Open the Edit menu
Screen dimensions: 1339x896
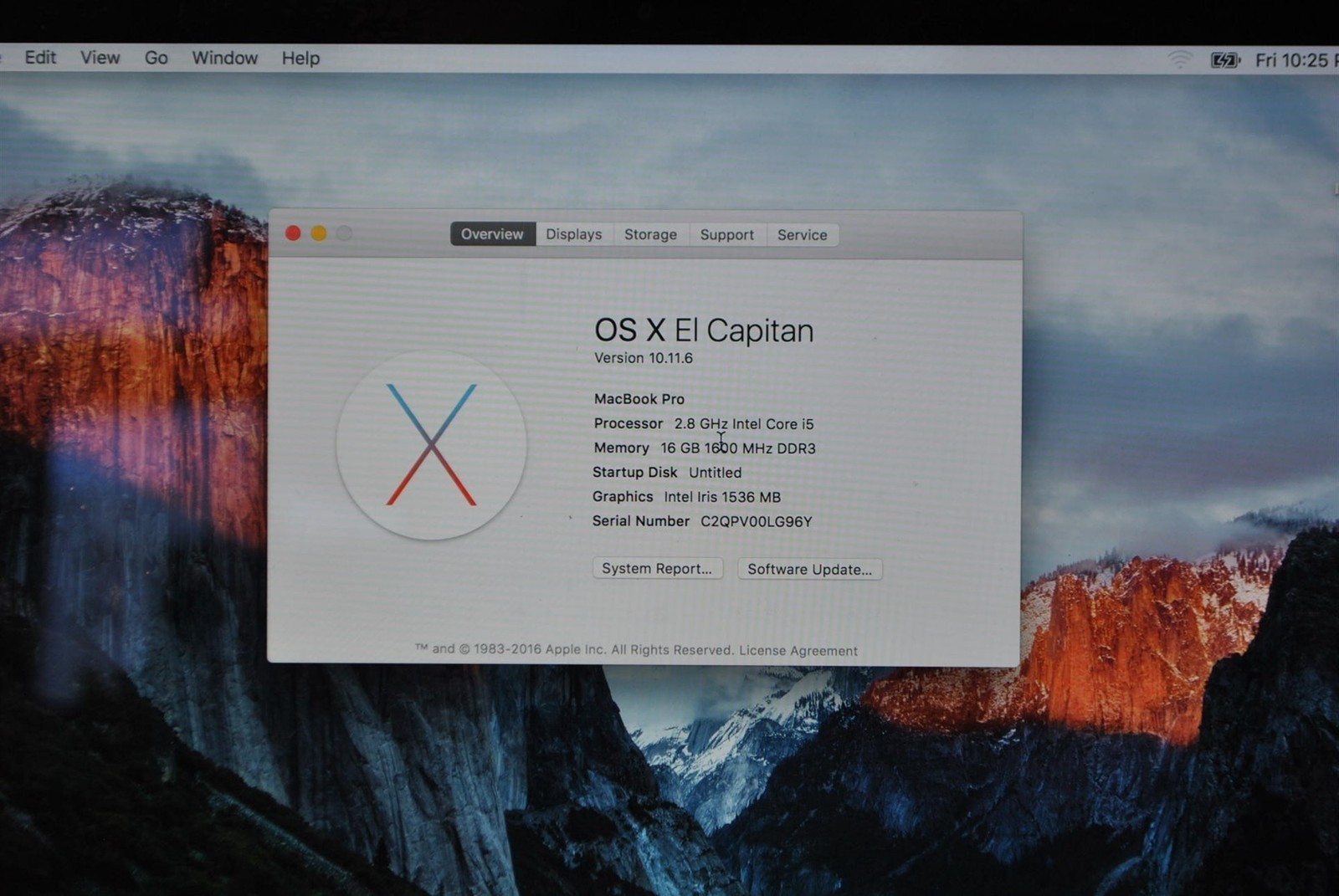(x=40, y=58)
